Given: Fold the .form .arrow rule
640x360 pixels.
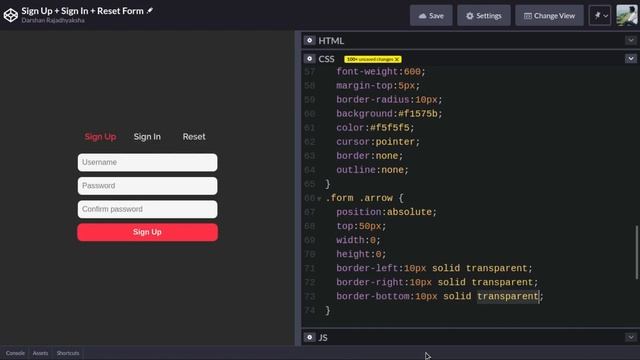Looking at the screenshot, I should (319, 199).
